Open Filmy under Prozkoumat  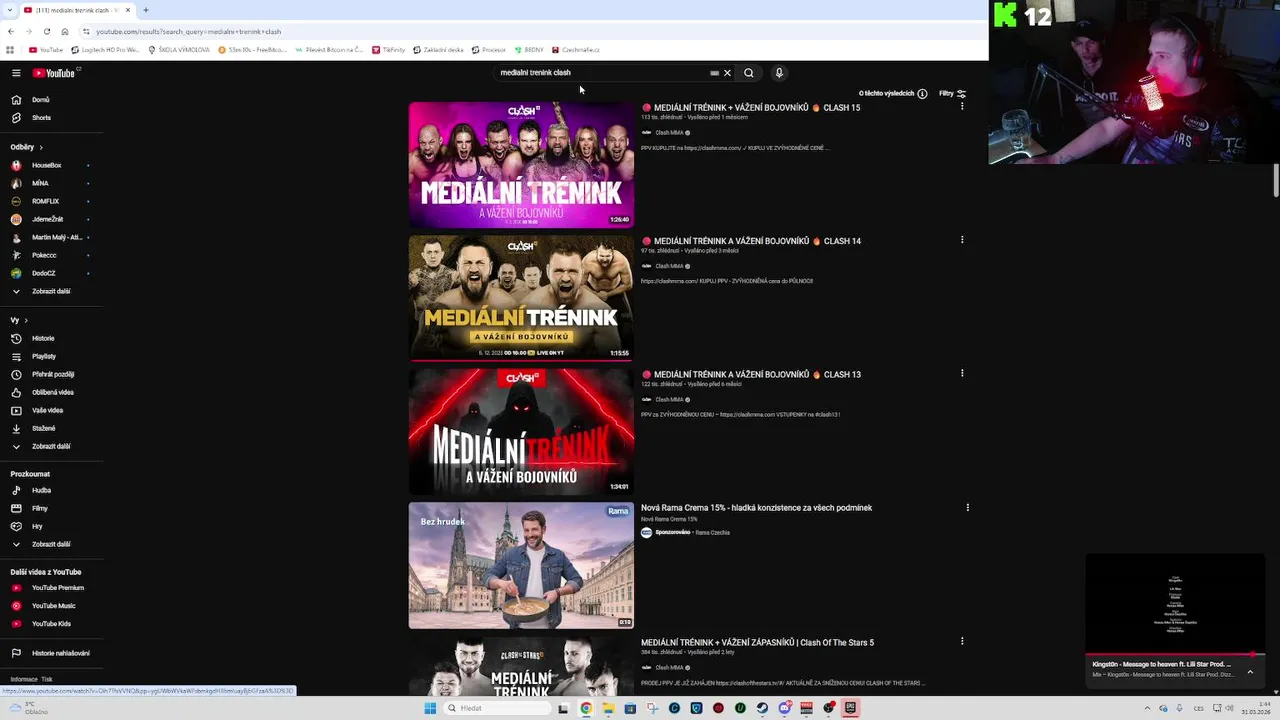(x=39, y=508)
